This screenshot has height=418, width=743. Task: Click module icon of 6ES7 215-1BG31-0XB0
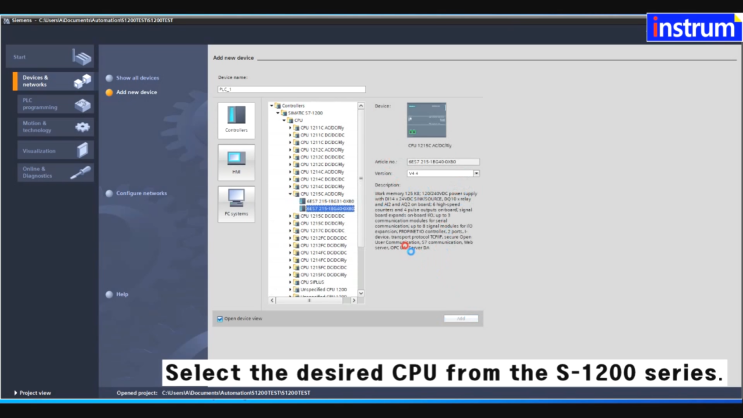pyautogui.click(x=302, y=201)
